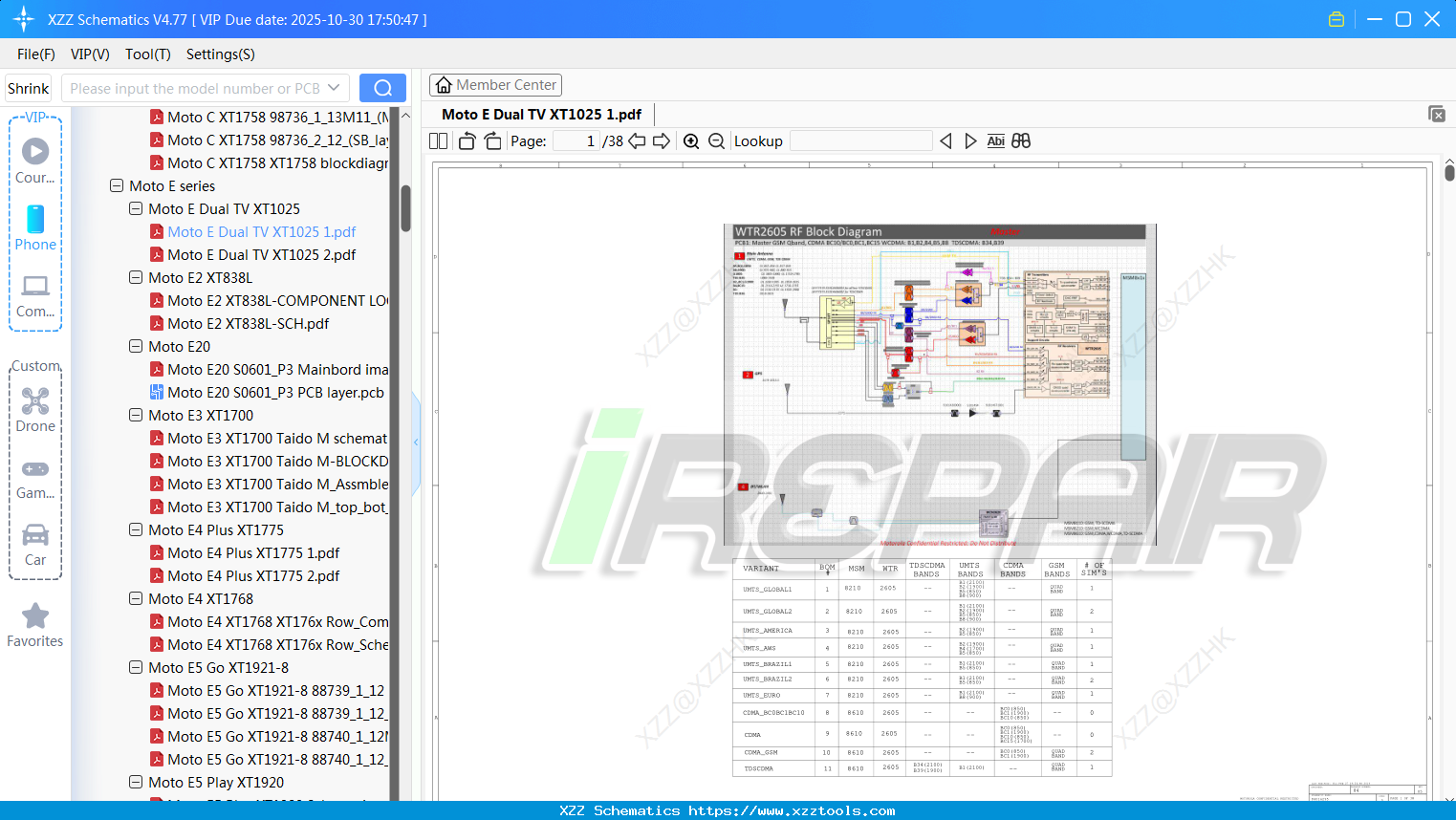Collapse the Moto E2 XT838L folder

[136, 277]
